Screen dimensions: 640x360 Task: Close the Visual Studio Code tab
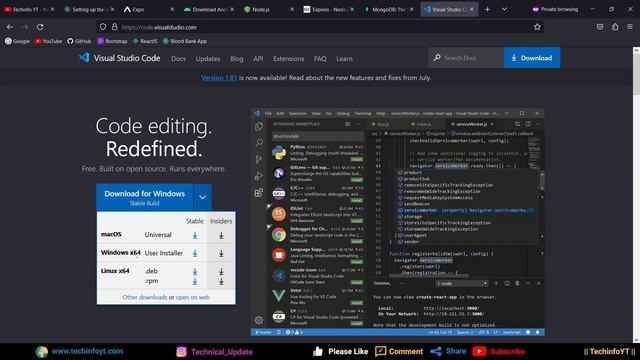pyautogui.click(x=472, y=9)
